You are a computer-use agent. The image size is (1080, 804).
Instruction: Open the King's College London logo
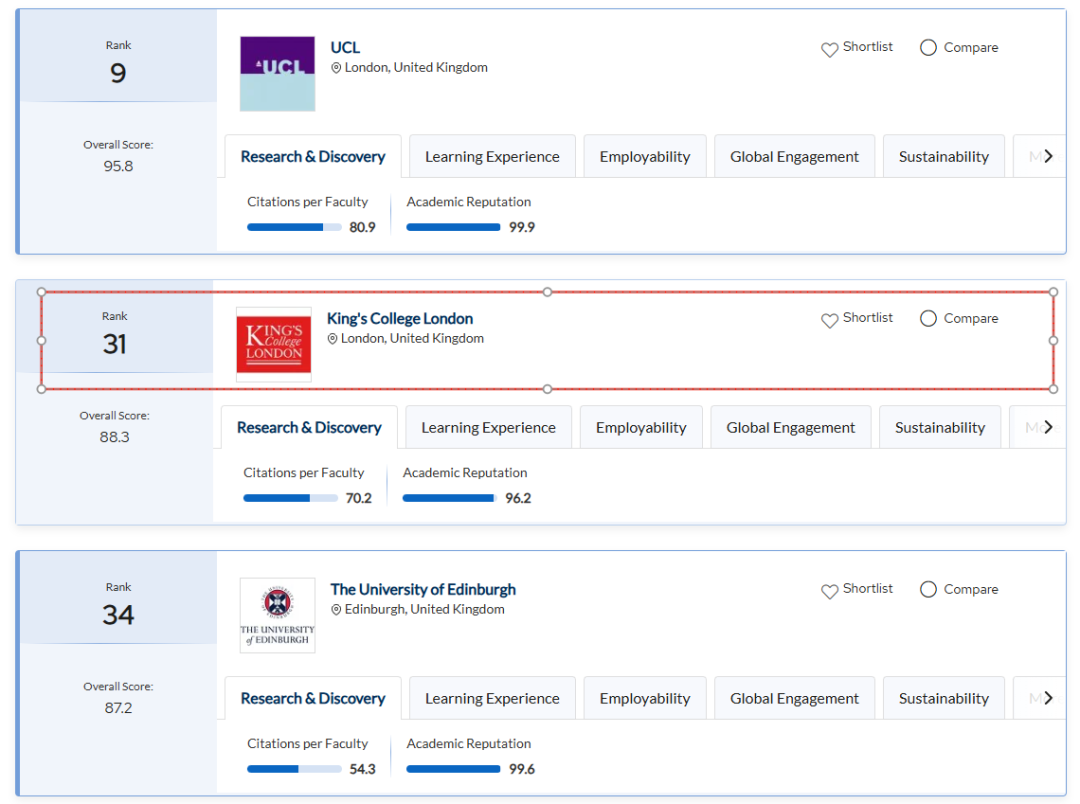[273, 344]
